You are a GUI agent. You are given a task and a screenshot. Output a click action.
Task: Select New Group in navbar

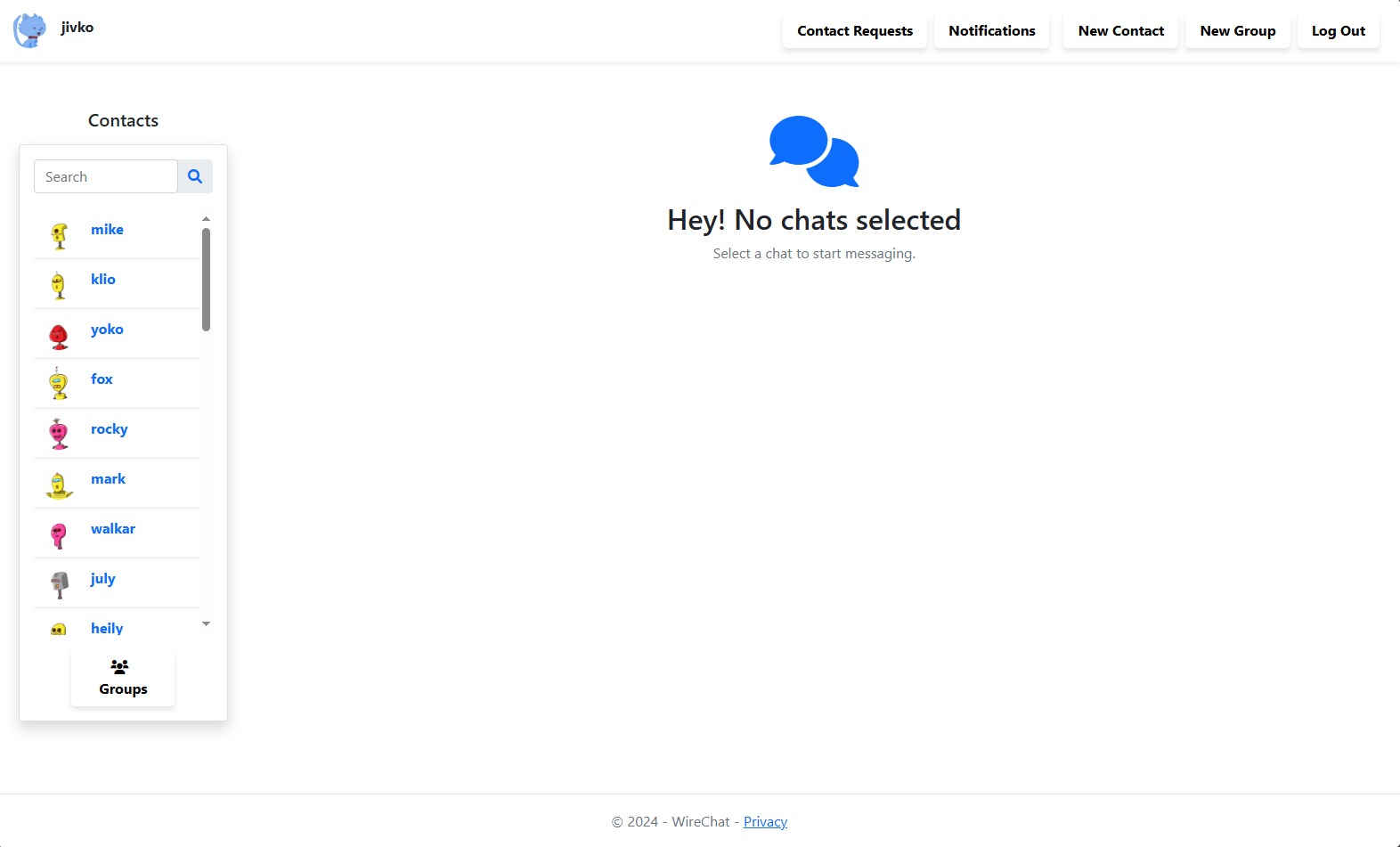click(1238, 31)
